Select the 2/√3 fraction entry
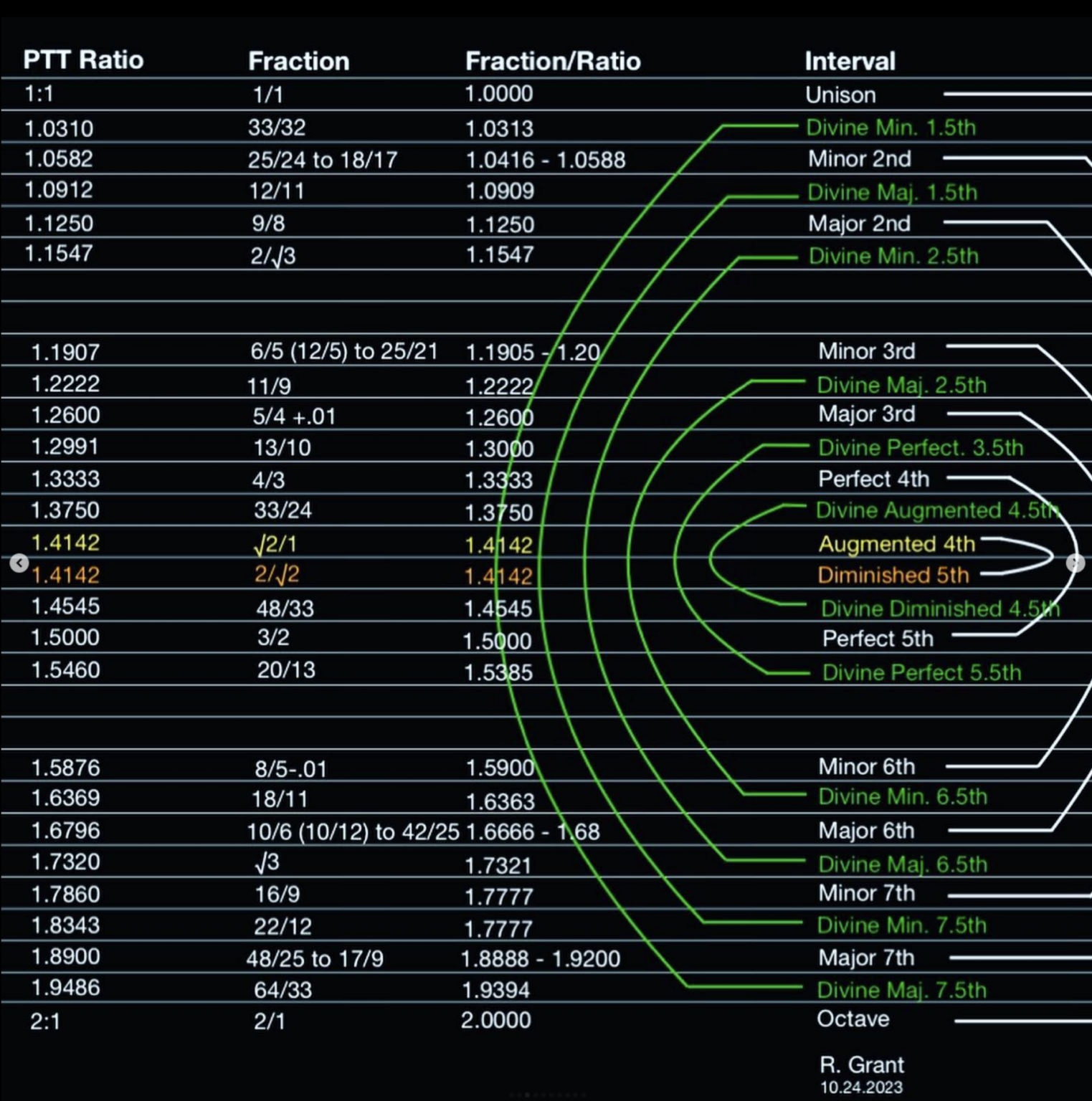Screen dimensions: 1092x1101 point(272,256)
